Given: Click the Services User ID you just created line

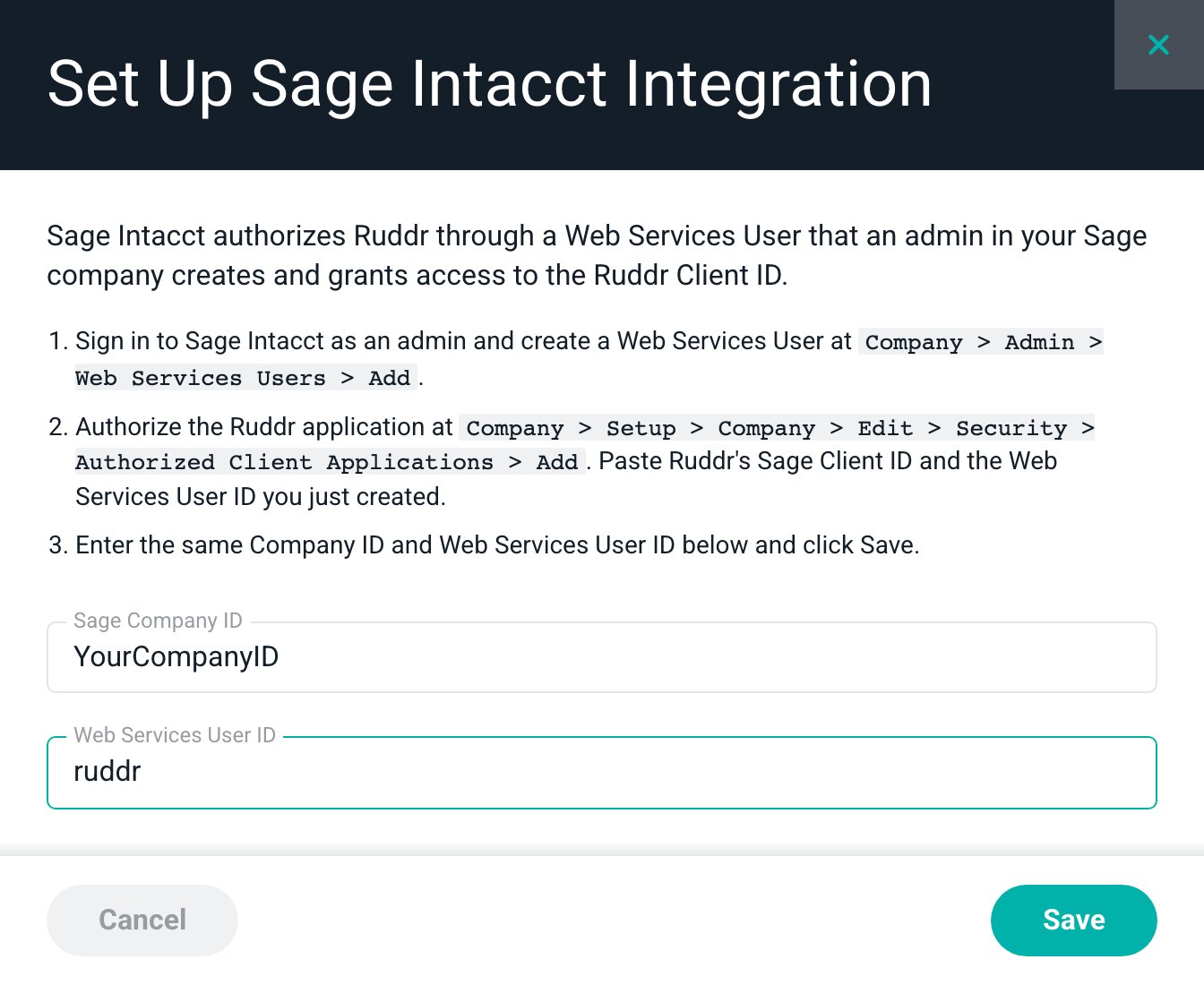Looking at the screenshot, I should point(261,497).
